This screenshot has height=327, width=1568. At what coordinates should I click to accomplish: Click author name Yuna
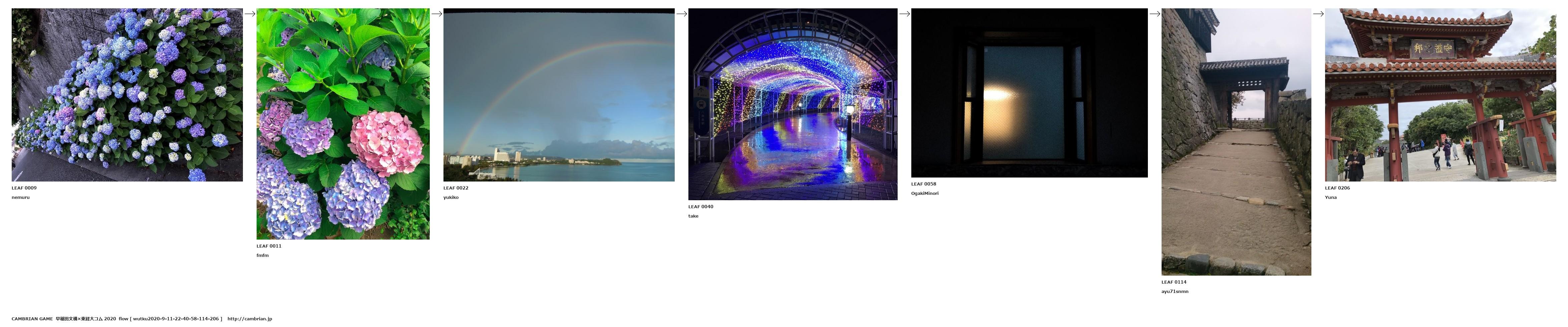1331,198
